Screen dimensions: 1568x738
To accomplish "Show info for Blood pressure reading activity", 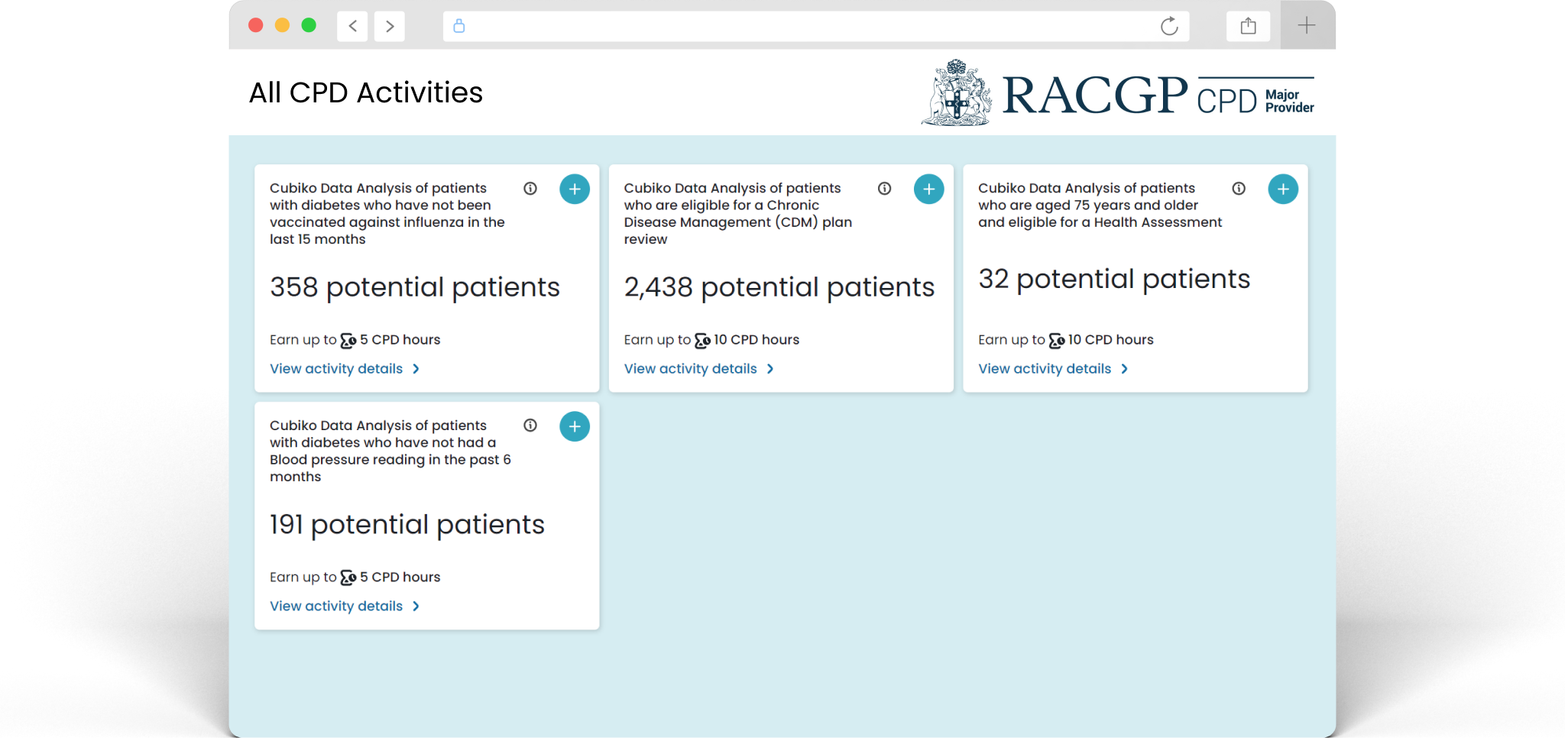I will (x=530, y=426).
